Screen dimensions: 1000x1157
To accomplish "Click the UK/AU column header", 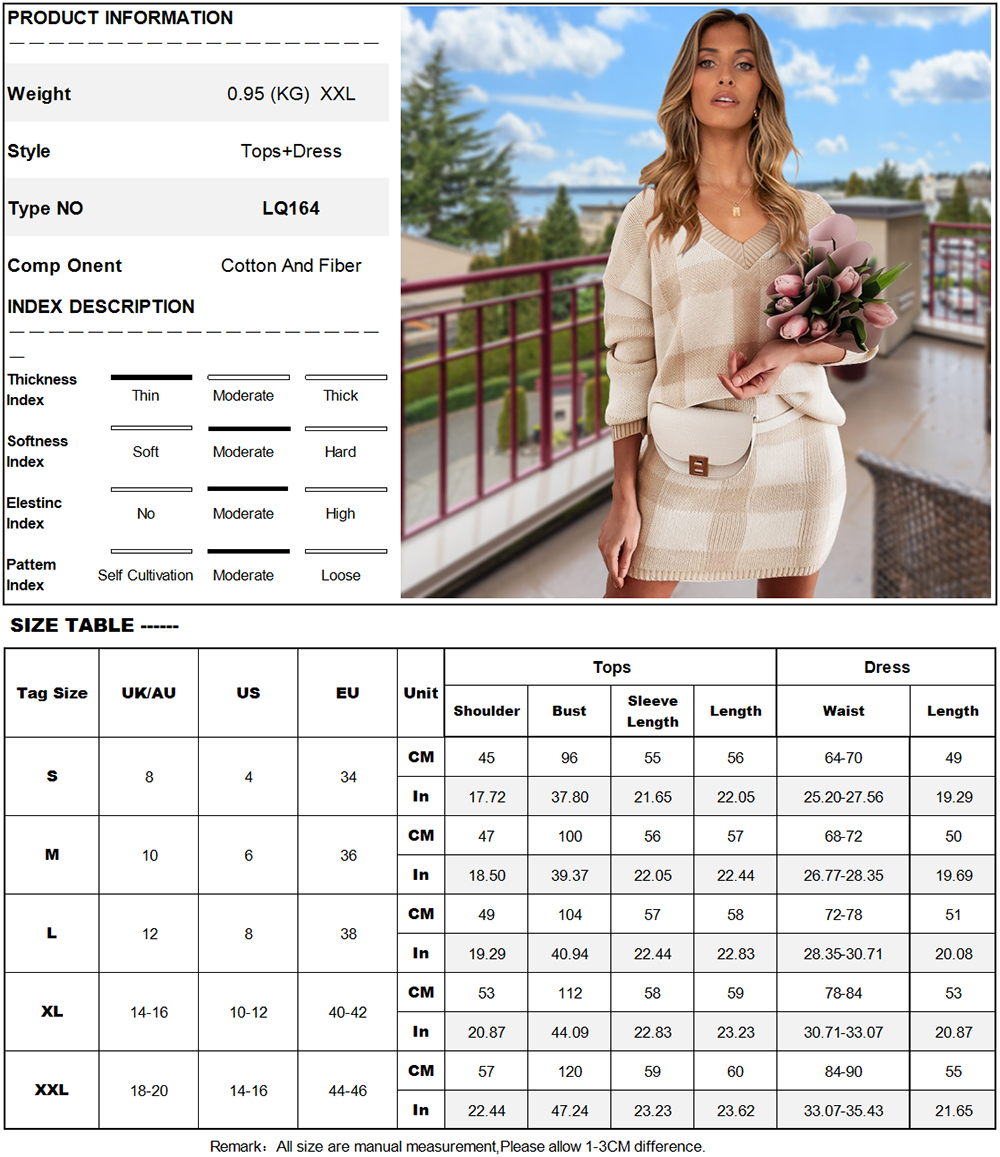I will [148, 693].
